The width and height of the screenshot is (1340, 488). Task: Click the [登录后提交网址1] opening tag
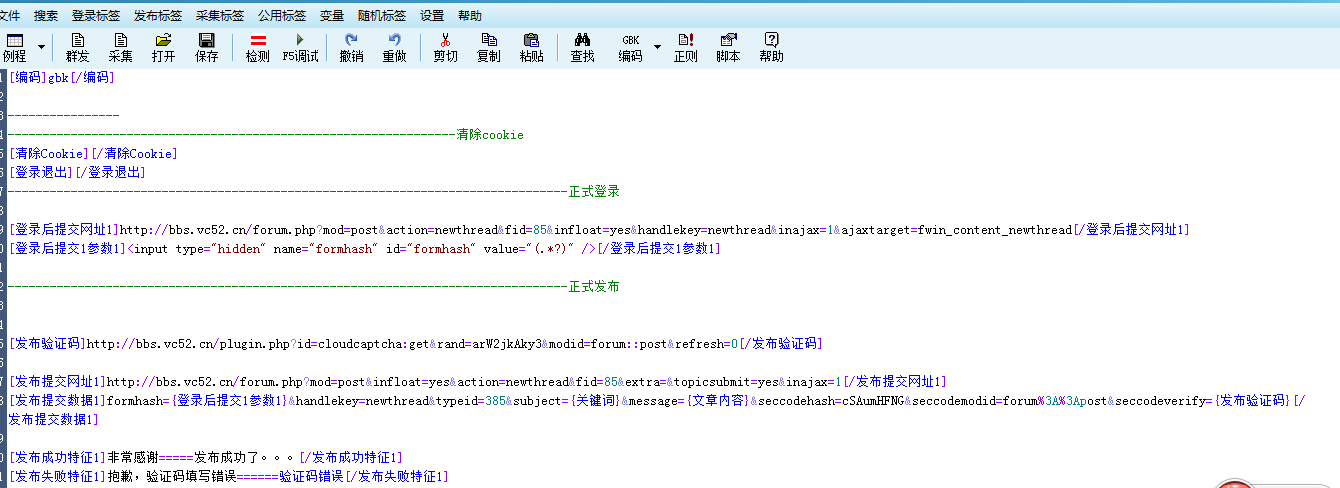click(65, 230)
